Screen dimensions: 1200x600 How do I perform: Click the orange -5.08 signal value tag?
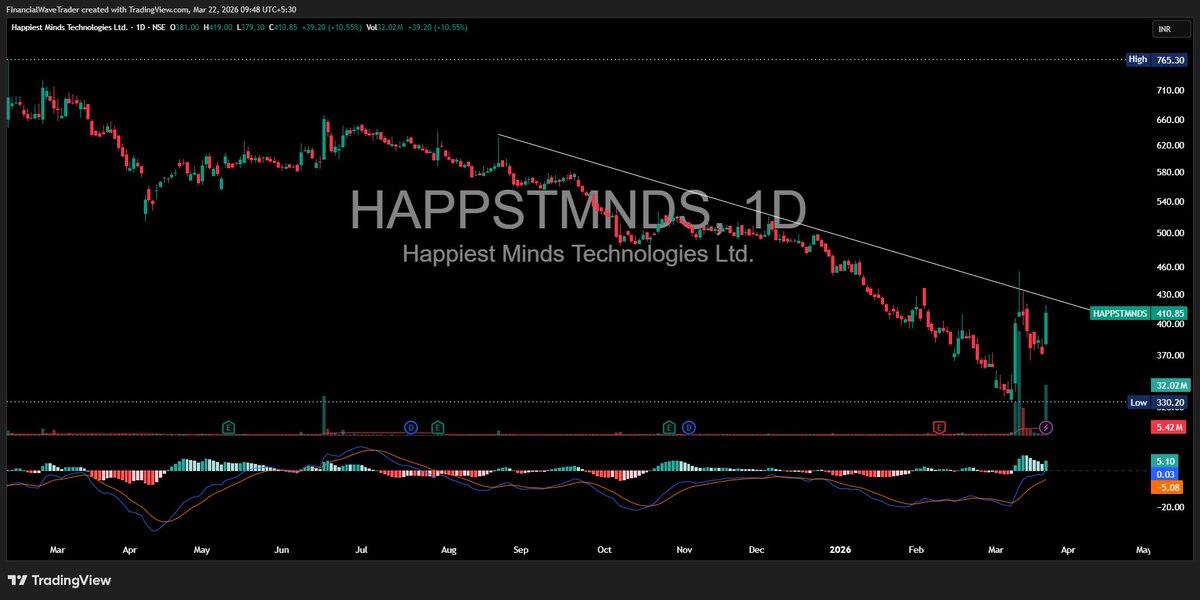(x=1167, y=487)
